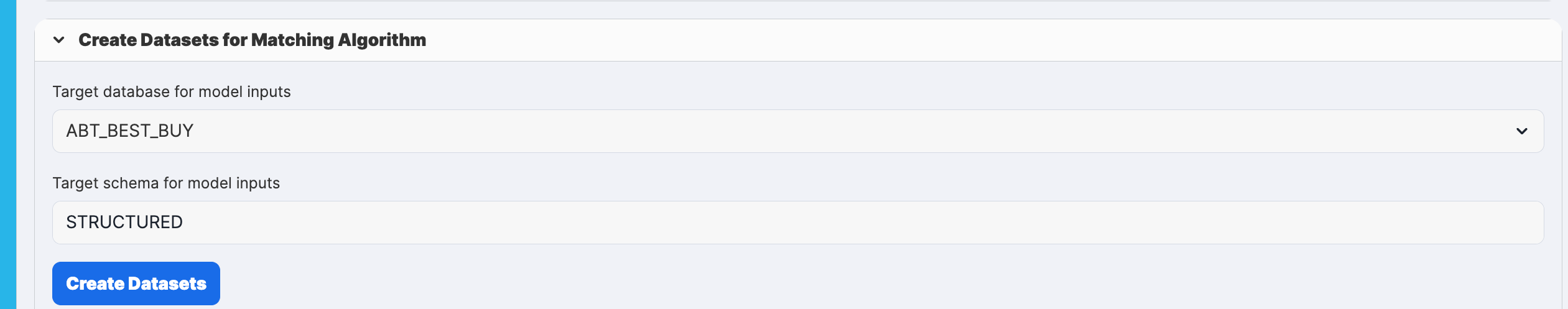This screenshot has height=309, width=1568.
Task: Place cursor after STRUCTURED in the input
Action: coord(185,223)
